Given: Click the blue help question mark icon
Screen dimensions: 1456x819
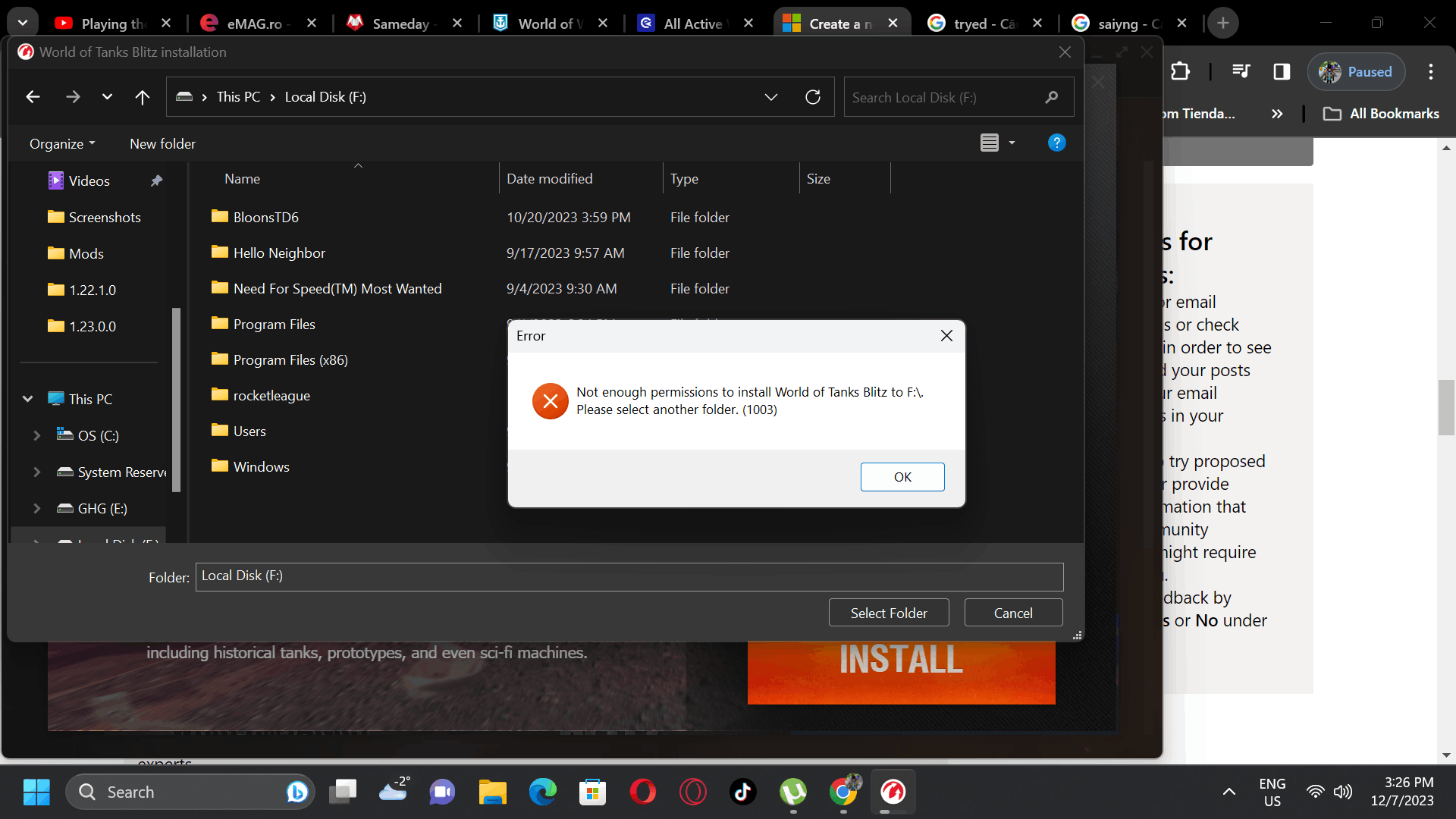Looking at the screenshot, I should click(1056, 143).
